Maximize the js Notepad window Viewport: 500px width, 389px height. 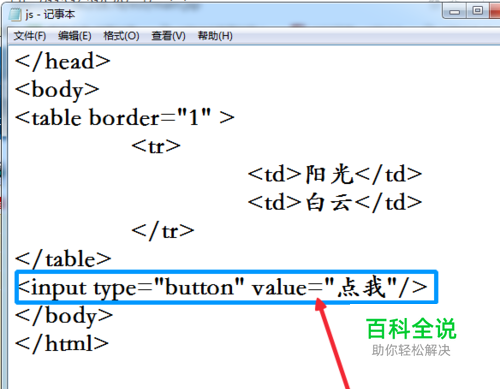tap(477, 11)
